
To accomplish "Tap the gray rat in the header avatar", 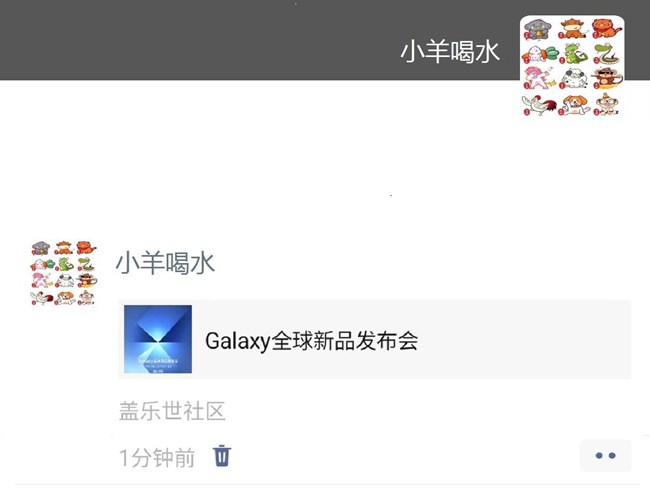I will coord(538,29).
